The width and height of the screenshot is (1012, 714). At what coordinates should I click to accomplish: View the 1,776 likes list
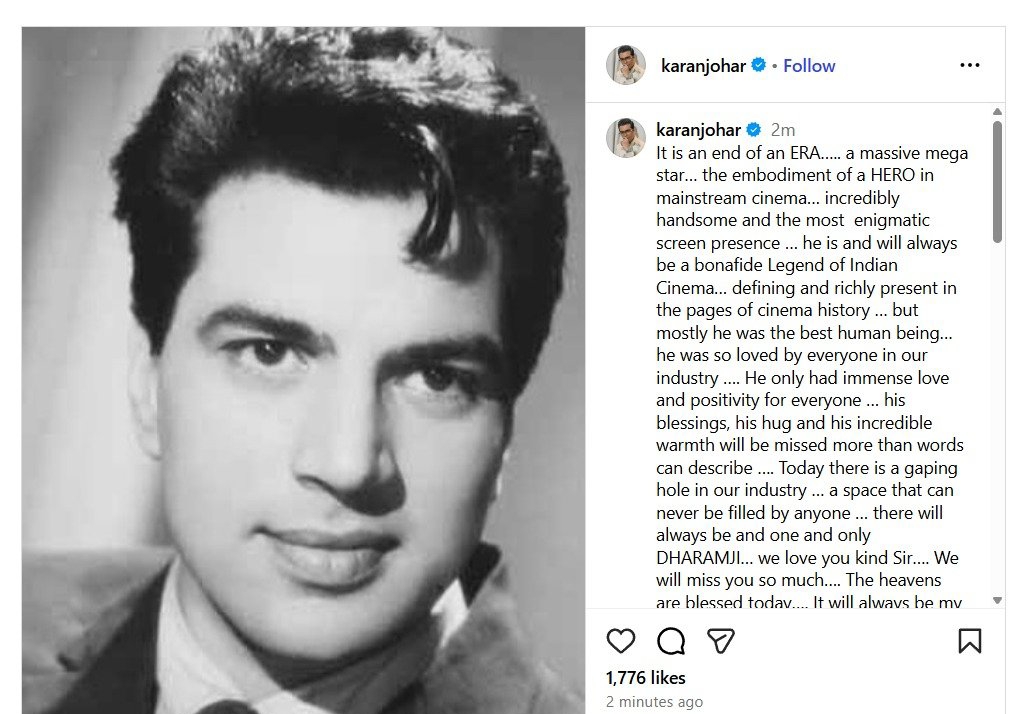coord(646,679)
